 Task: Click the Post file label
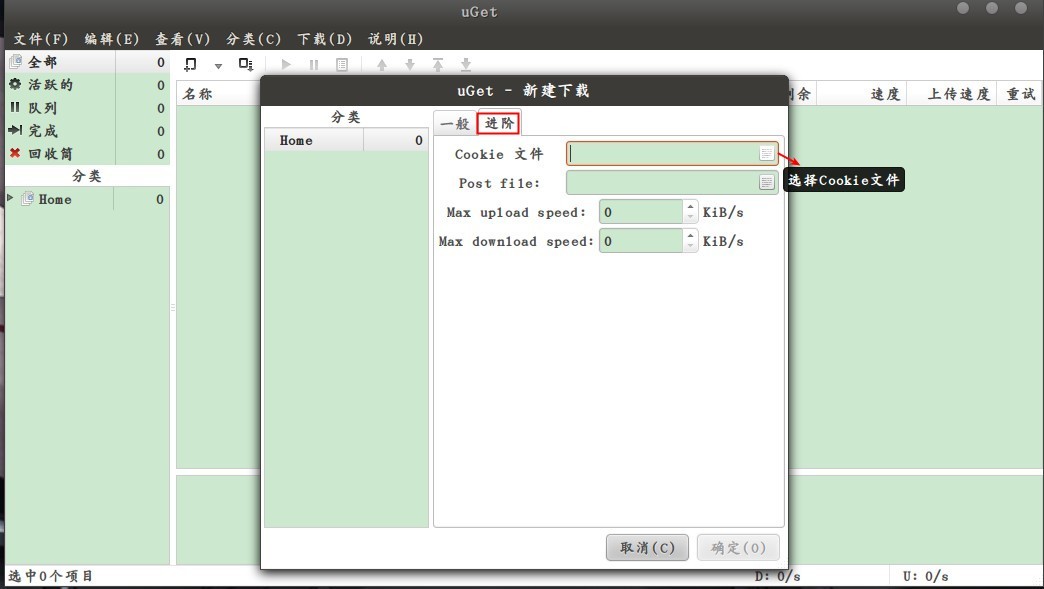tap(499, 184)
